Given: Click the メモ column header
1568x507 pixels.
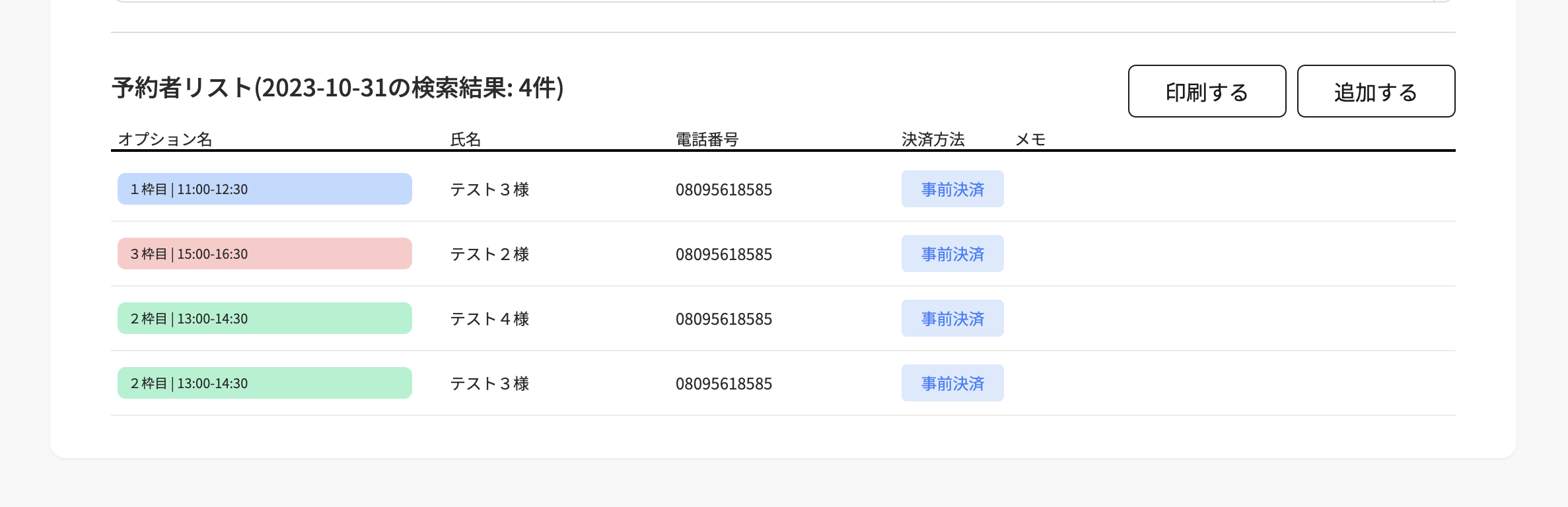Looking at the screenshot, I should [x=1030, y=139].
